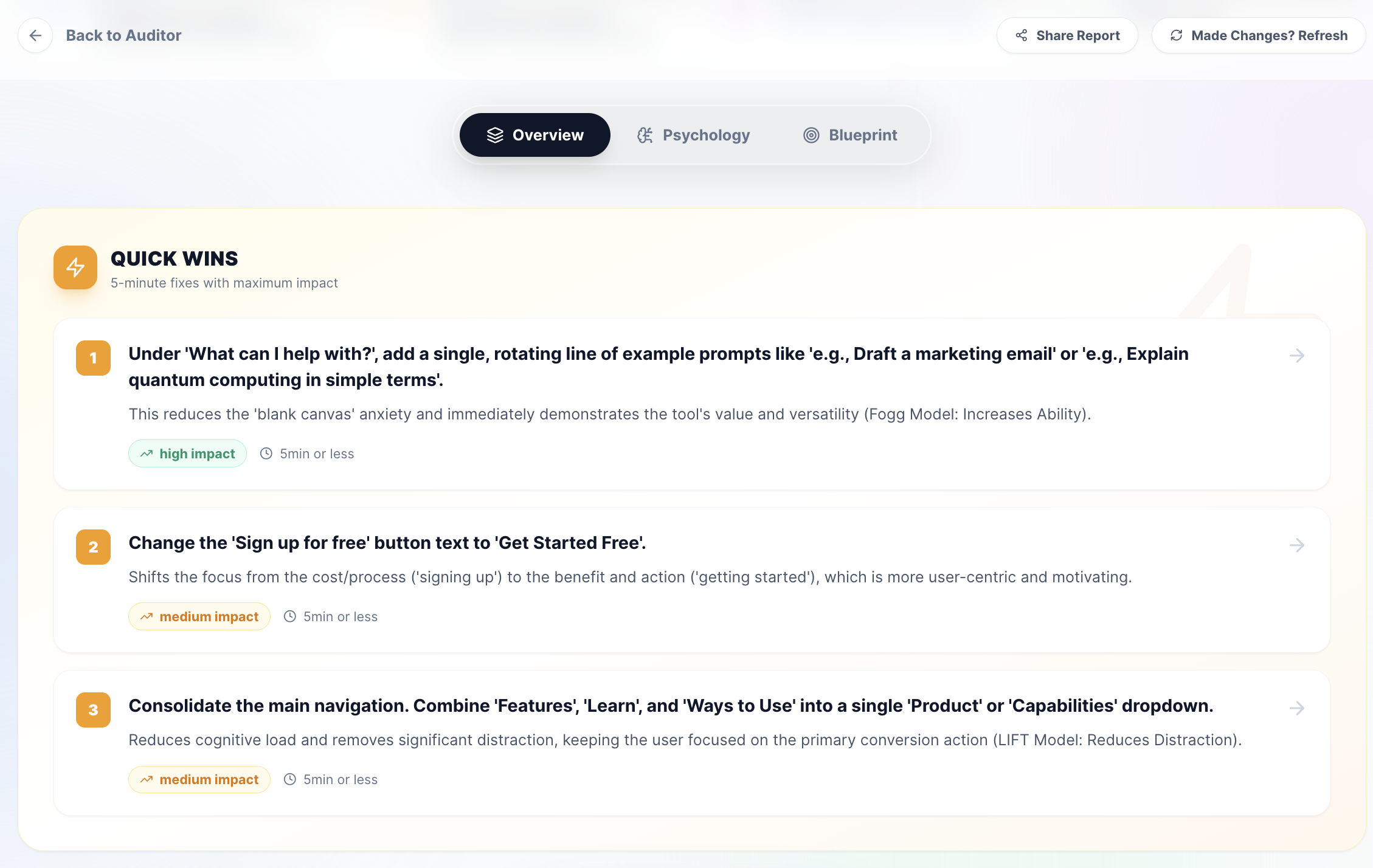Click clock icon beside first 5min or less
1373x868 pixels.
click(266, 454)
